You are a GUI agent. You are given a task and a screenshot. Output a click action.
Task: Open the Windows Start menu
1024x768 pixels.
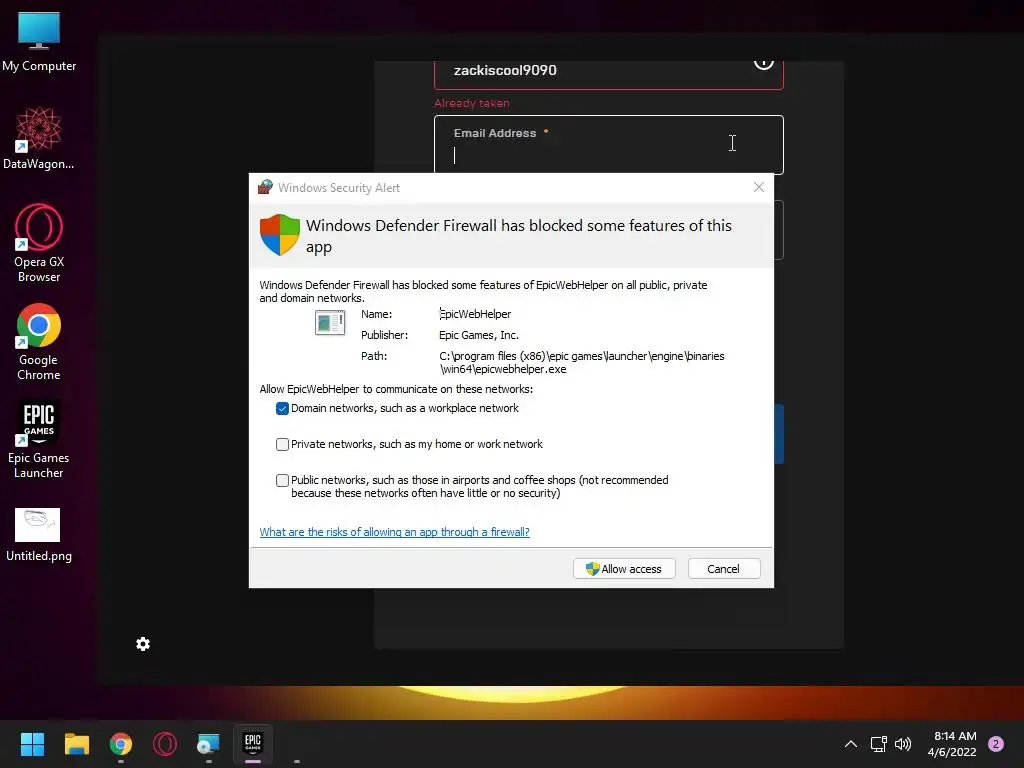tap(32, 744)
